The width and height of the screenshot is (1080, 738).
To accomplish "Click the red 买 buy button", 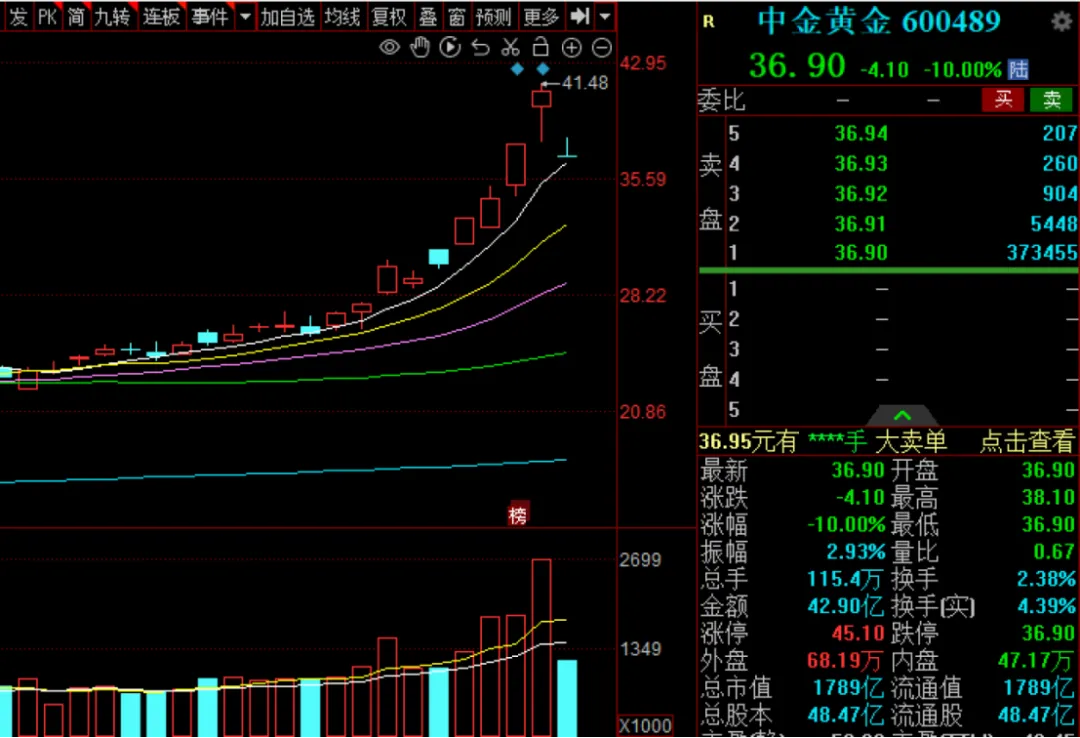I will [x=1003, y=99].
